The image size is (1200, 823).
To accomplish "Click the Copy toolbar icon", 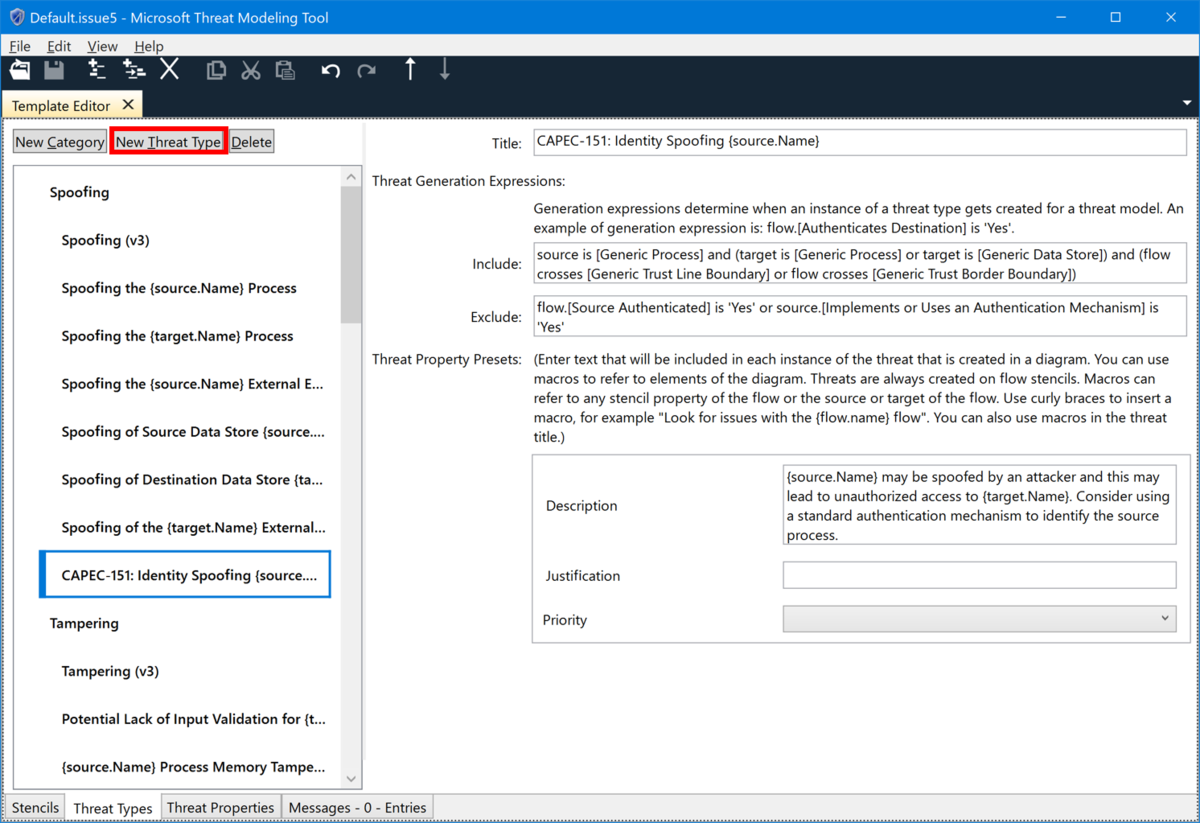I will (x=216, y=70).
